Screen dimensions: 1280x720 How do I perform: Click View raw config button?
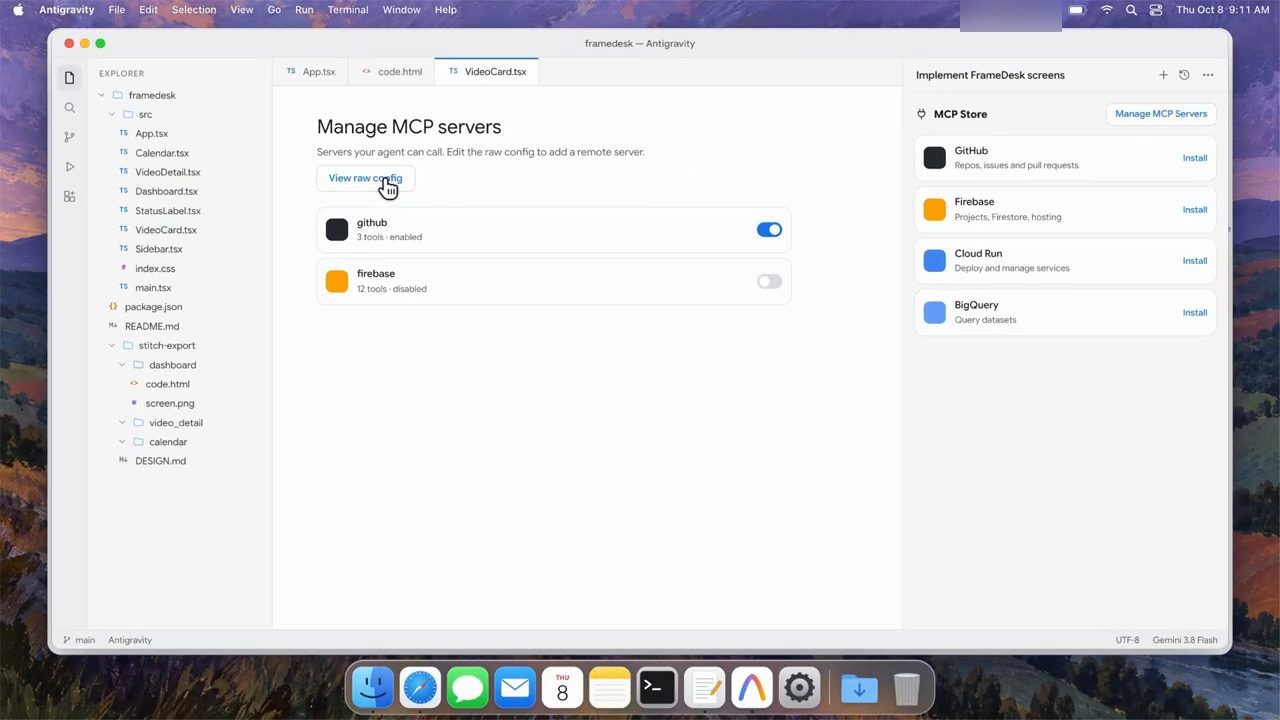pos(365,178)
